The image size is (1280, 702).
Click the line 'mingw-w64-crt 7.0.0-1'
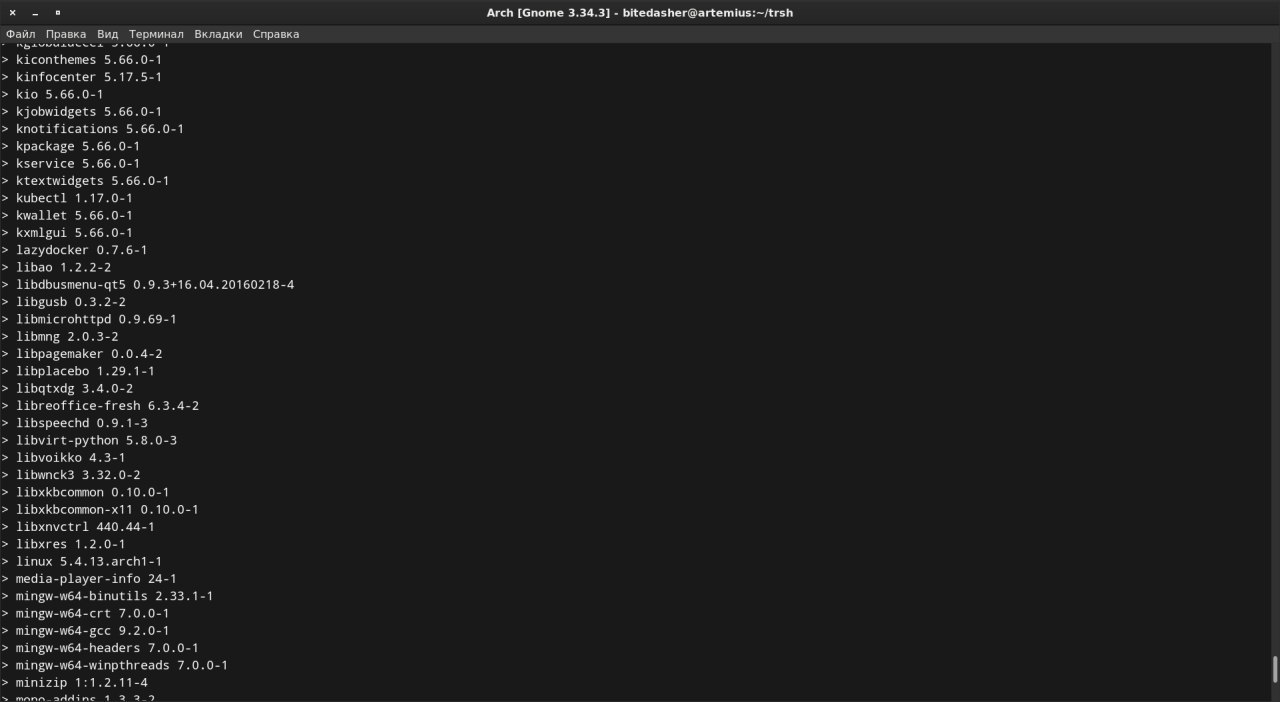93,613
